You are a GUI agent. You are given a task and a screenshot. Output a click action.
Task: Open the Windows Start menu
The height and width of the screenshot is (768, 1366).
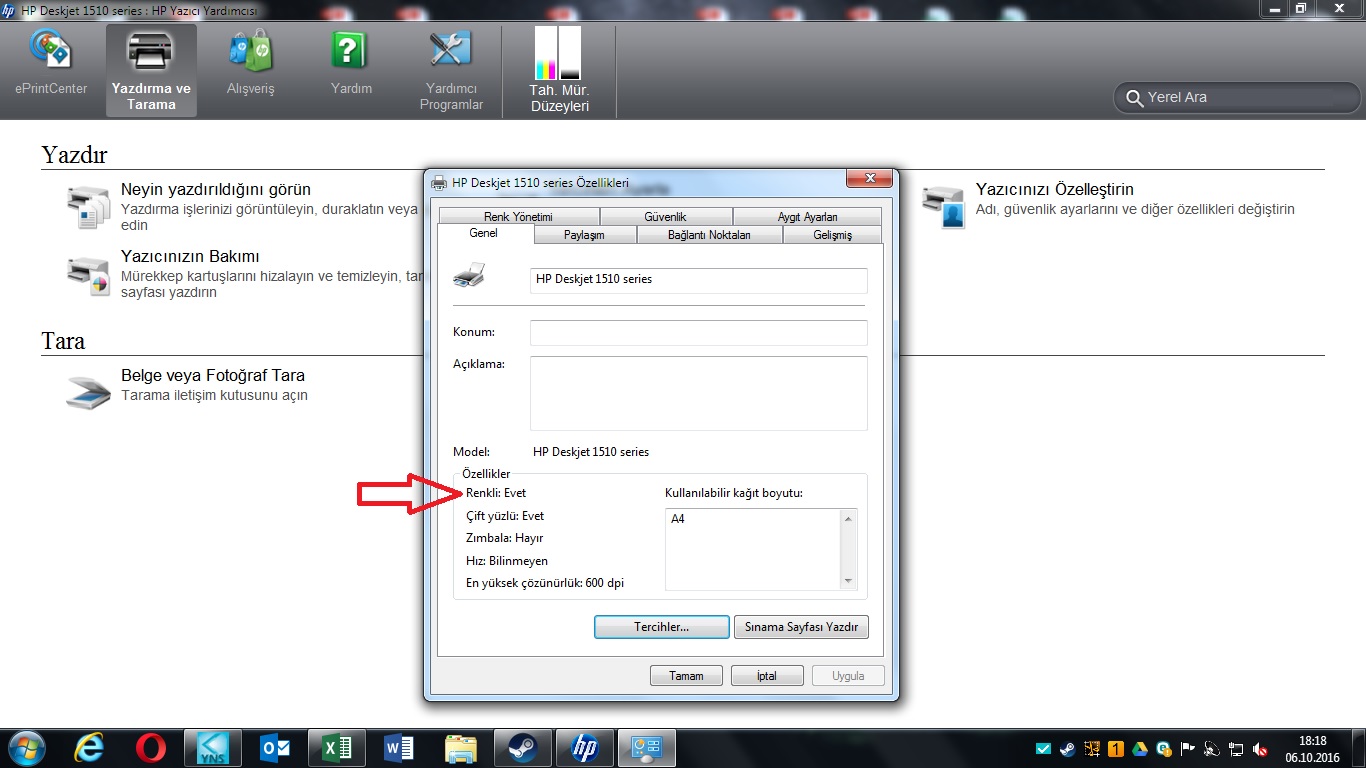26,748
